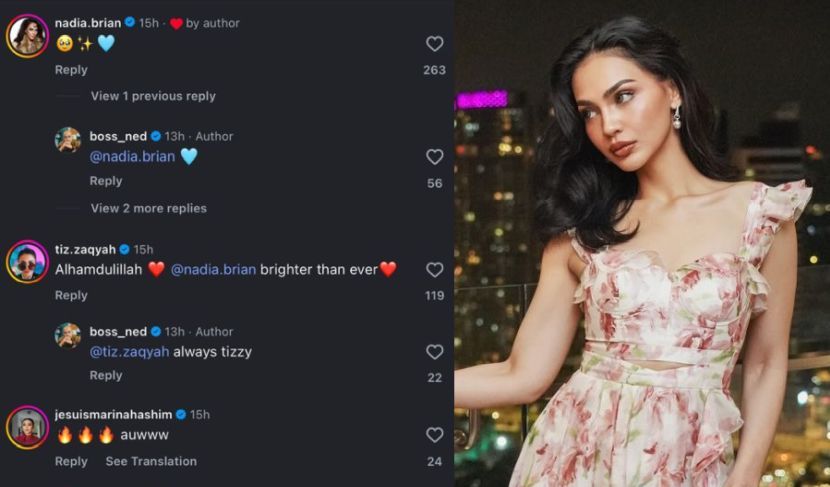
Task: Click 'See Translation' under jesuismarinahashim's comment
Action: pyautogui.click(x=151, y=461)
